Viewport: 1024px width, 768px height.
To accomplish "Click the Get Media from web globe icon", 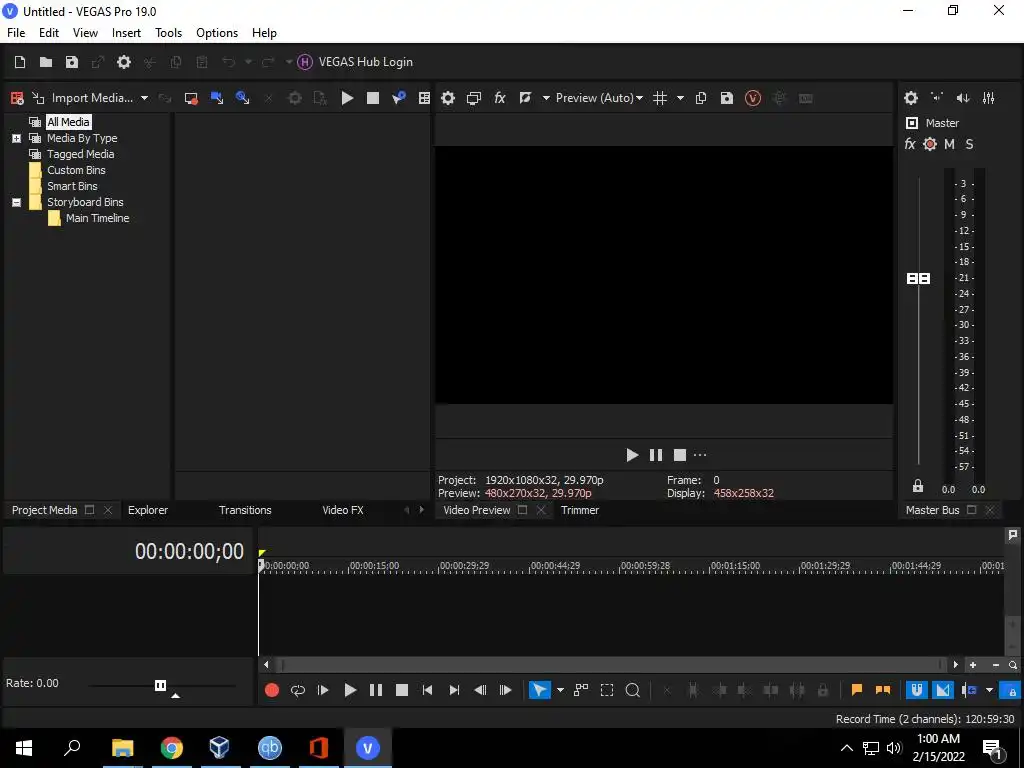I will pos(242,98).
